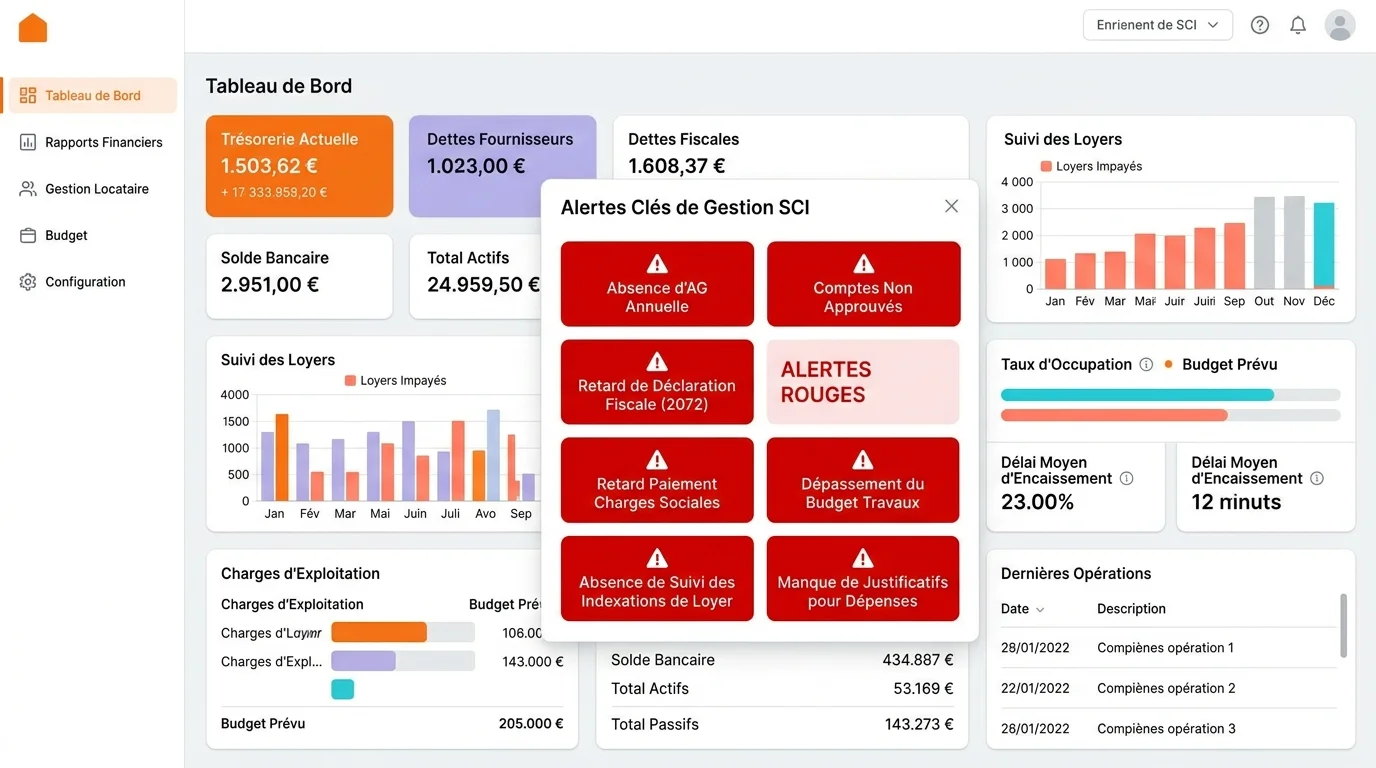Open the user profile avatar

pyautogui.click(x=1339, y=24)
